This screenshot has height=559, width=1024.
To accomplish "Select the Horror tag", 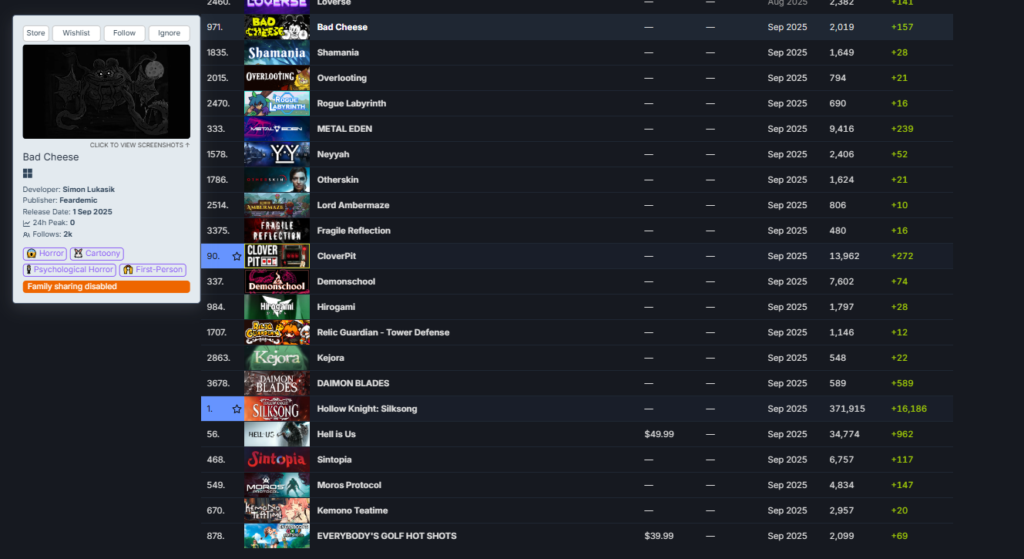I will coord(45,253).
